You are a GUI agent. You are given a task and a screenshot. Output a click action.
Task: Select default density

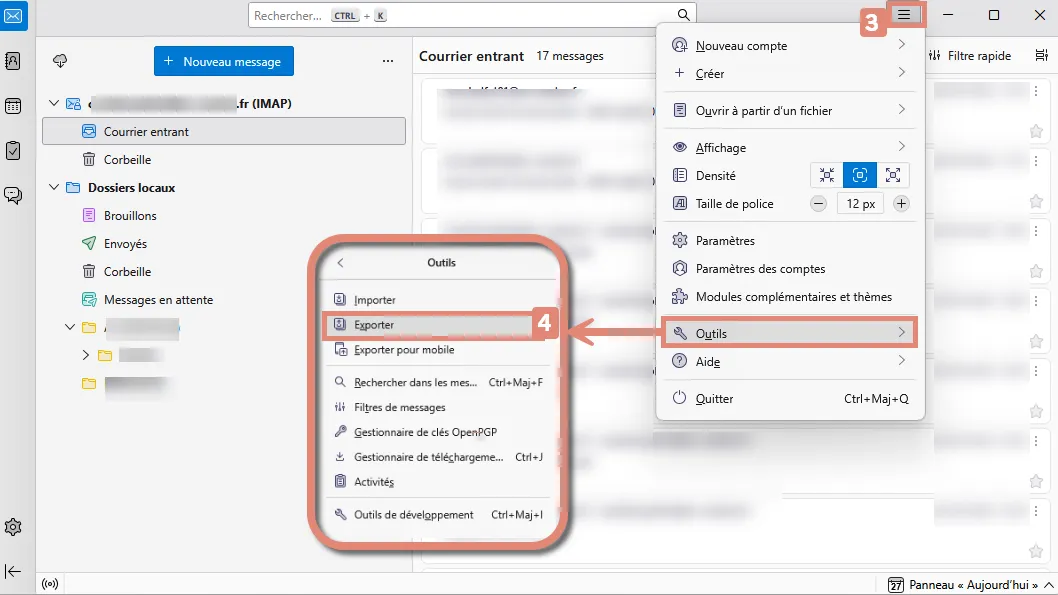coord(860,175)
